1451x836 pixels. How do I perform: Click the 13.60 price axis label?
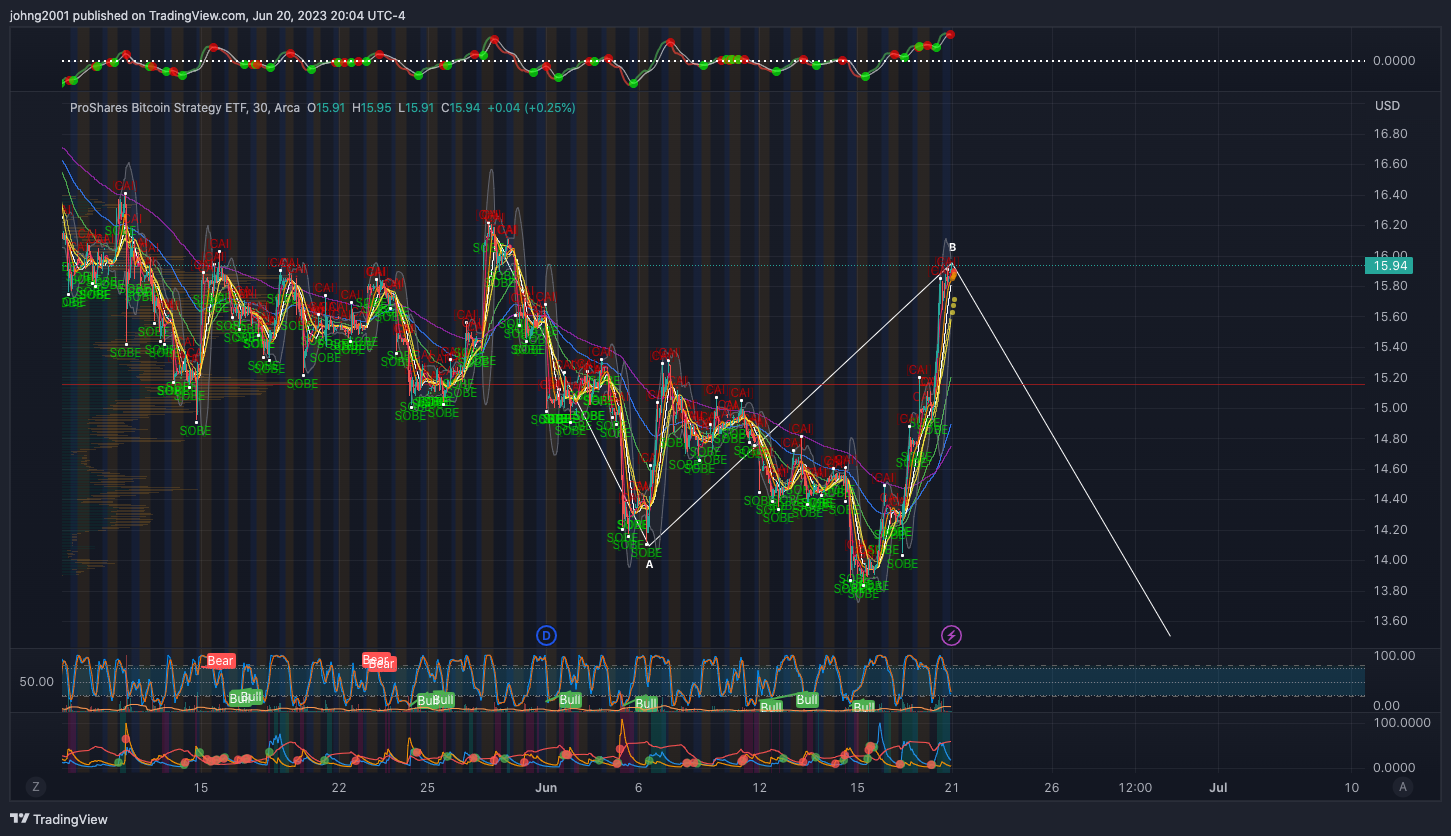(x=1392, y=621)
